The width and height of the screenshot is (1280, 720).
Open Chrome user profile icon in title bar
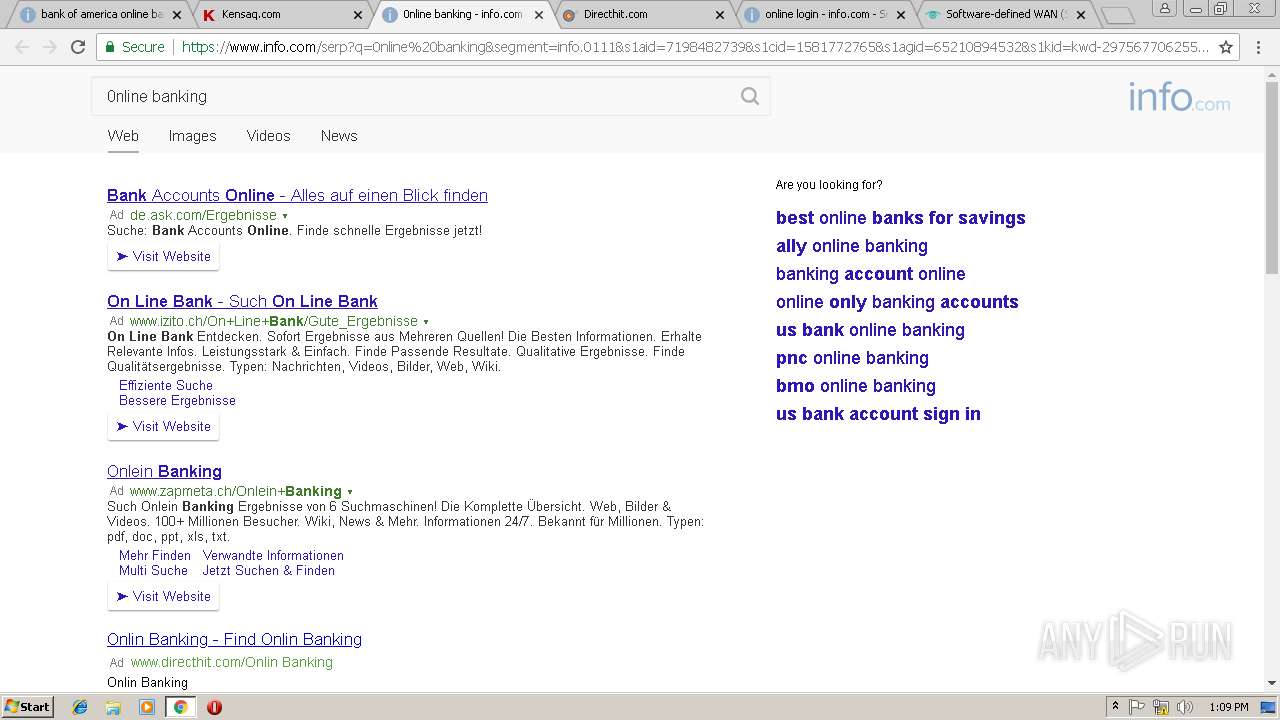point(1164,9)
